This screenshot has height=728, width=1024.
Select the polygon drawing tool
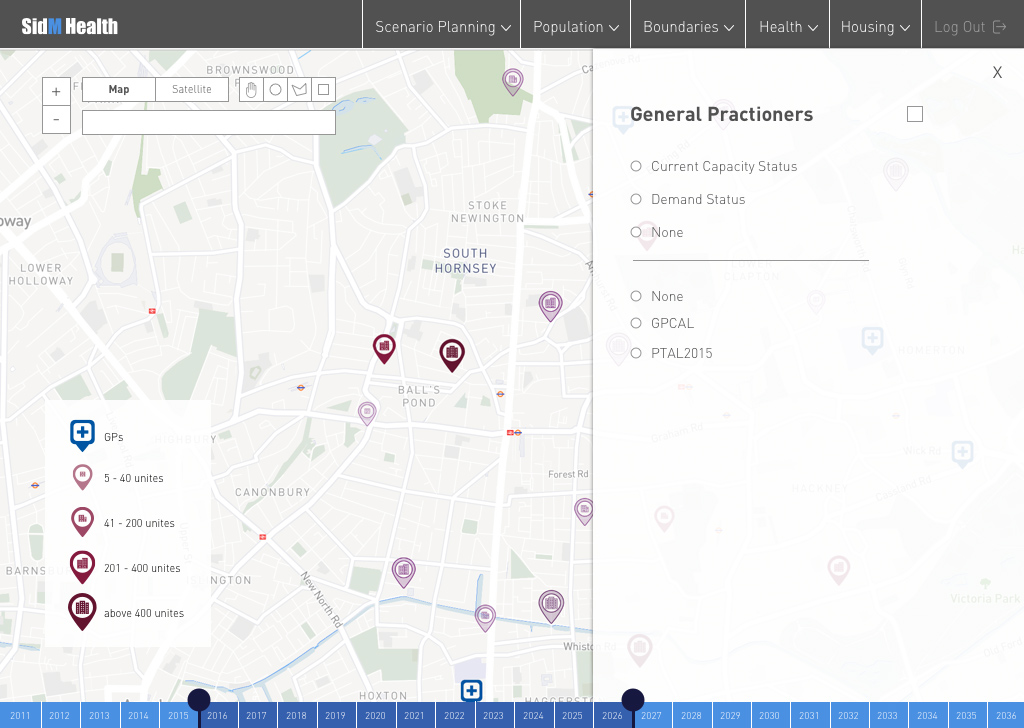(x=299, y=90)
